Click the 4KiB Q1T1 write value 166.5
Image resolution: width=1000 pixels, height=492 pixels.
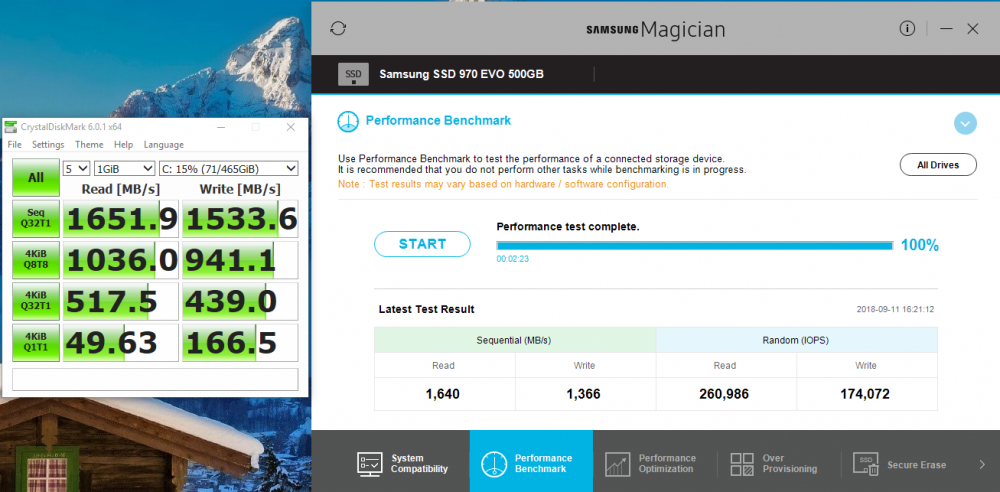tap(240, 342)
